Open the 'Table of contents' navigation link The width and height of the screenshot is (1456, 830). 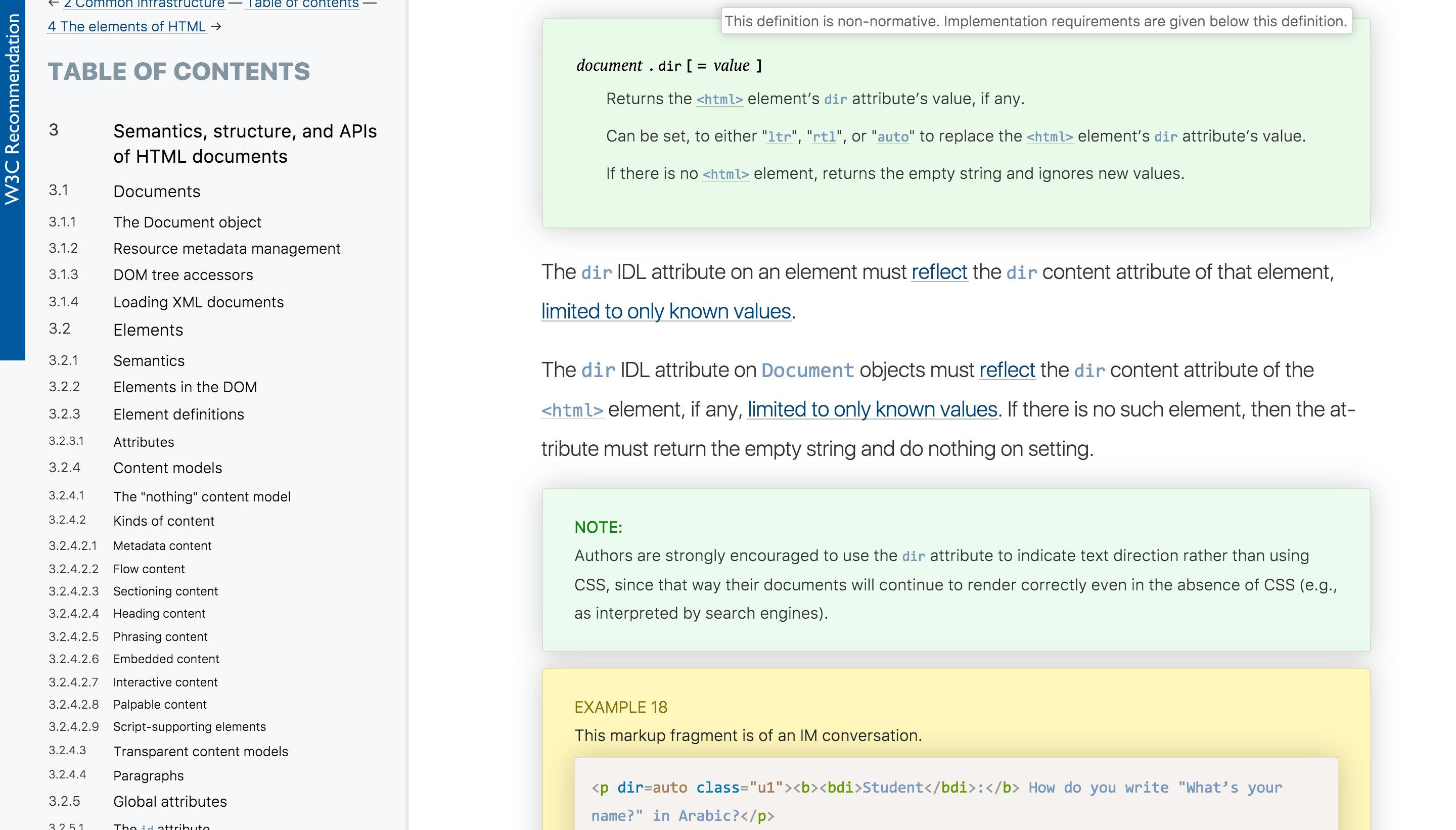tap(303, 4)
